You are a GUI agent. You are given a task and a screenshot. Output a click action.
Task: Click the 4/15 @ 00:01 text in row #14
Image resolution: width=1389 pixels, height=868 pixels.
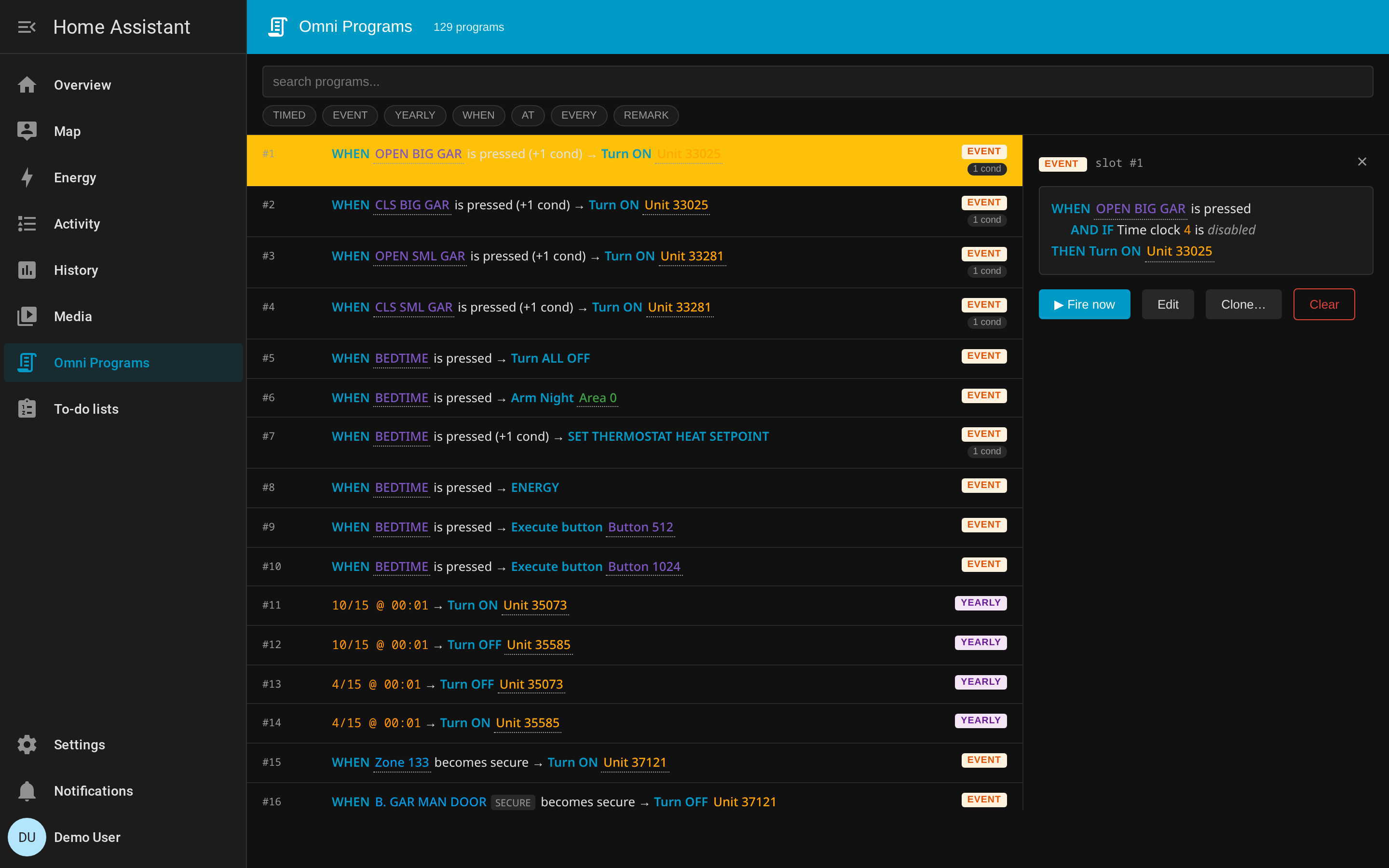[376, 723]
